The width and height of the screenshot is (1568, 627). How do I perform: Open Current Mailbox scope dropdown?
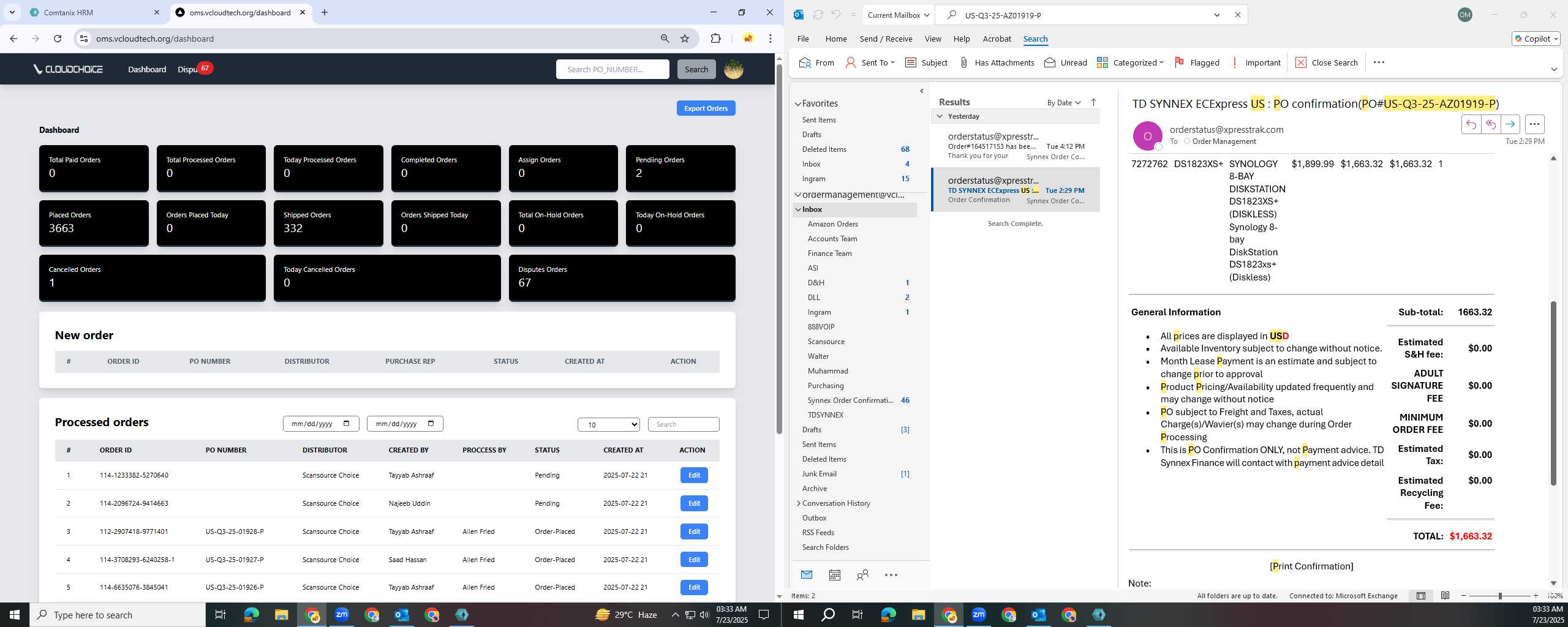click(899, 15)
